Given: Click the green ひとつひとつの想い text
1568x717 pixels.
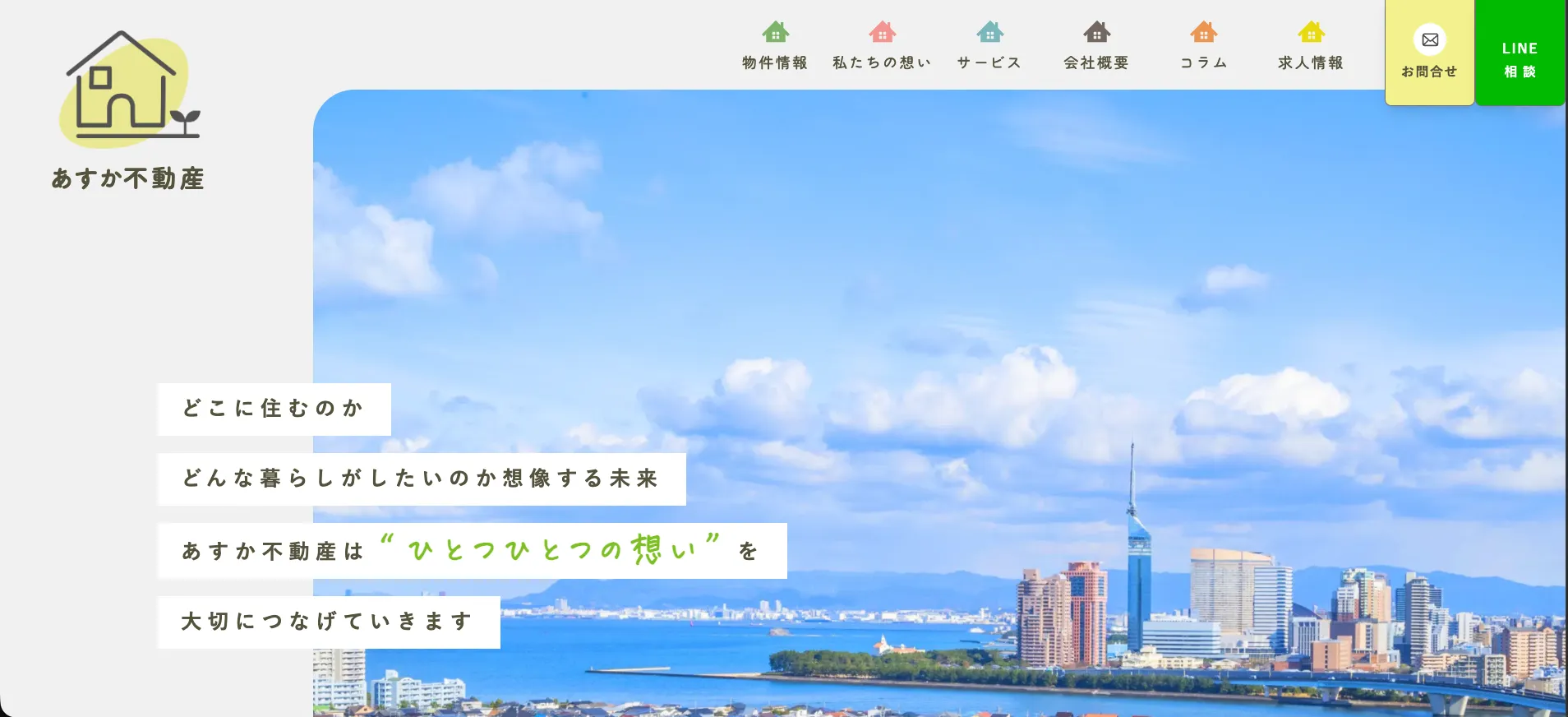Looking at the screenshot, I should [x=551, y=549].
